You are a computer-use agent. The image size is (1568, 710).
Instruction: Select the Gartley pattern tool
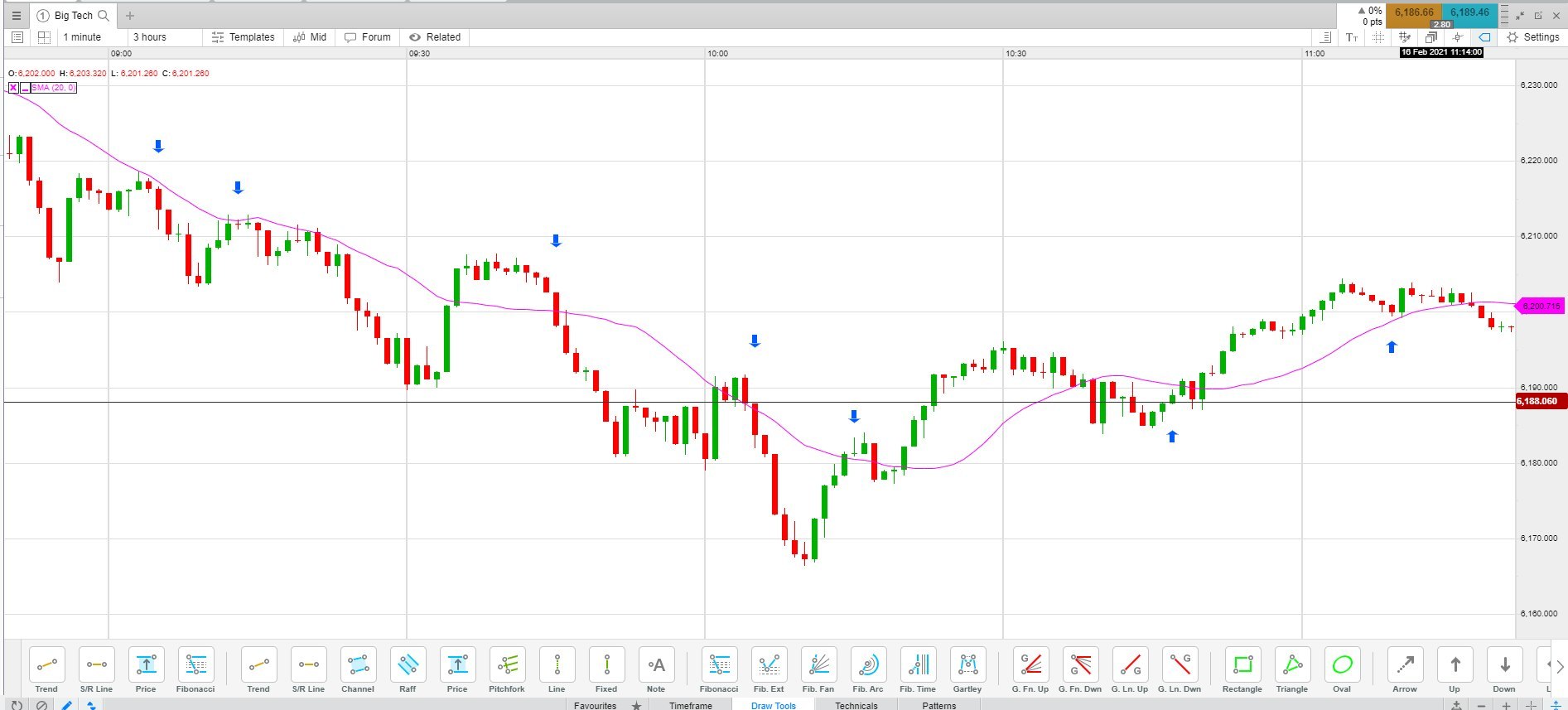tap(967, 669)
